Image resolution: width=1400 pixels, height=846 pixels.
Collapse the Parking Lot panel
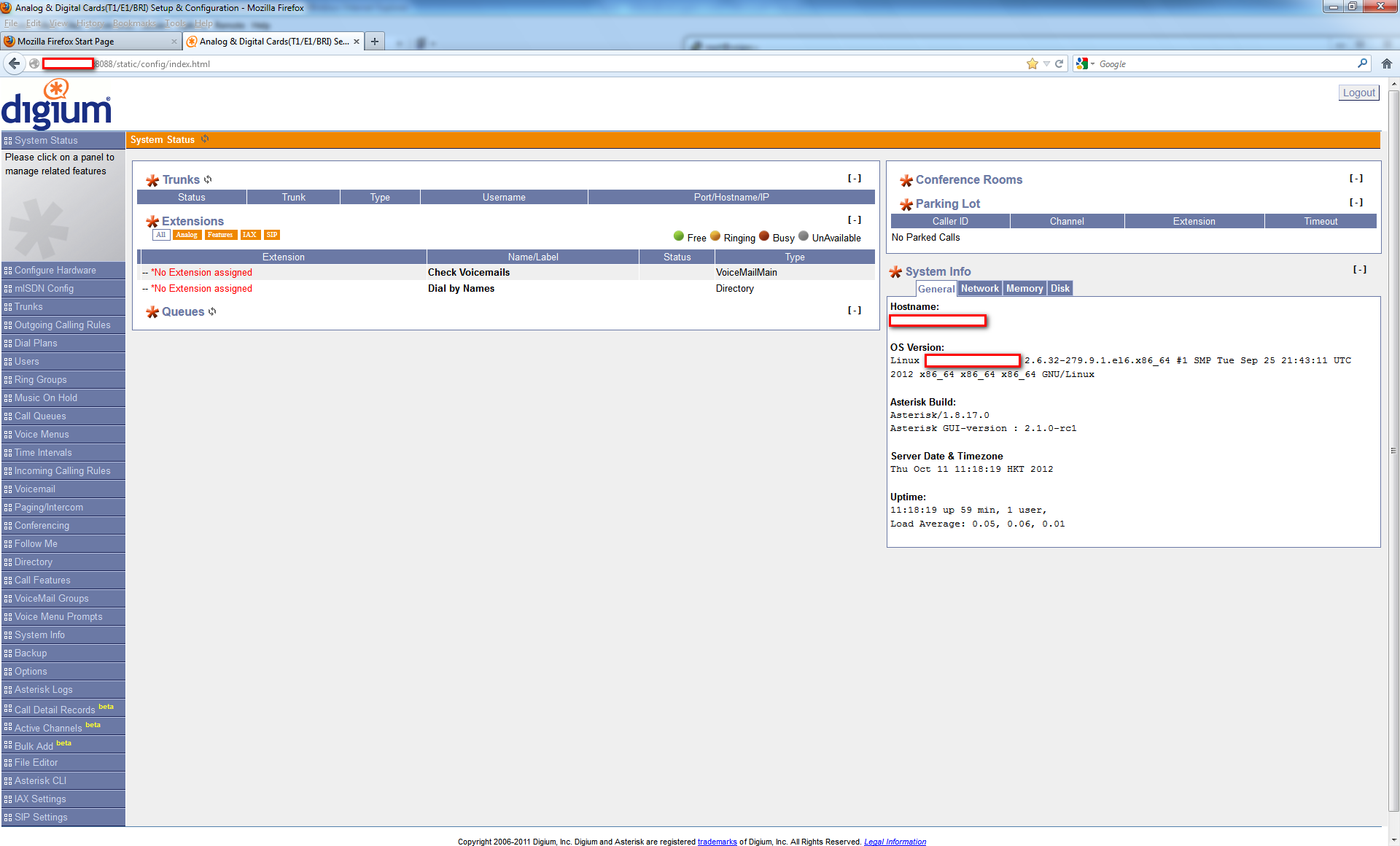click(x=1356, y=203)
